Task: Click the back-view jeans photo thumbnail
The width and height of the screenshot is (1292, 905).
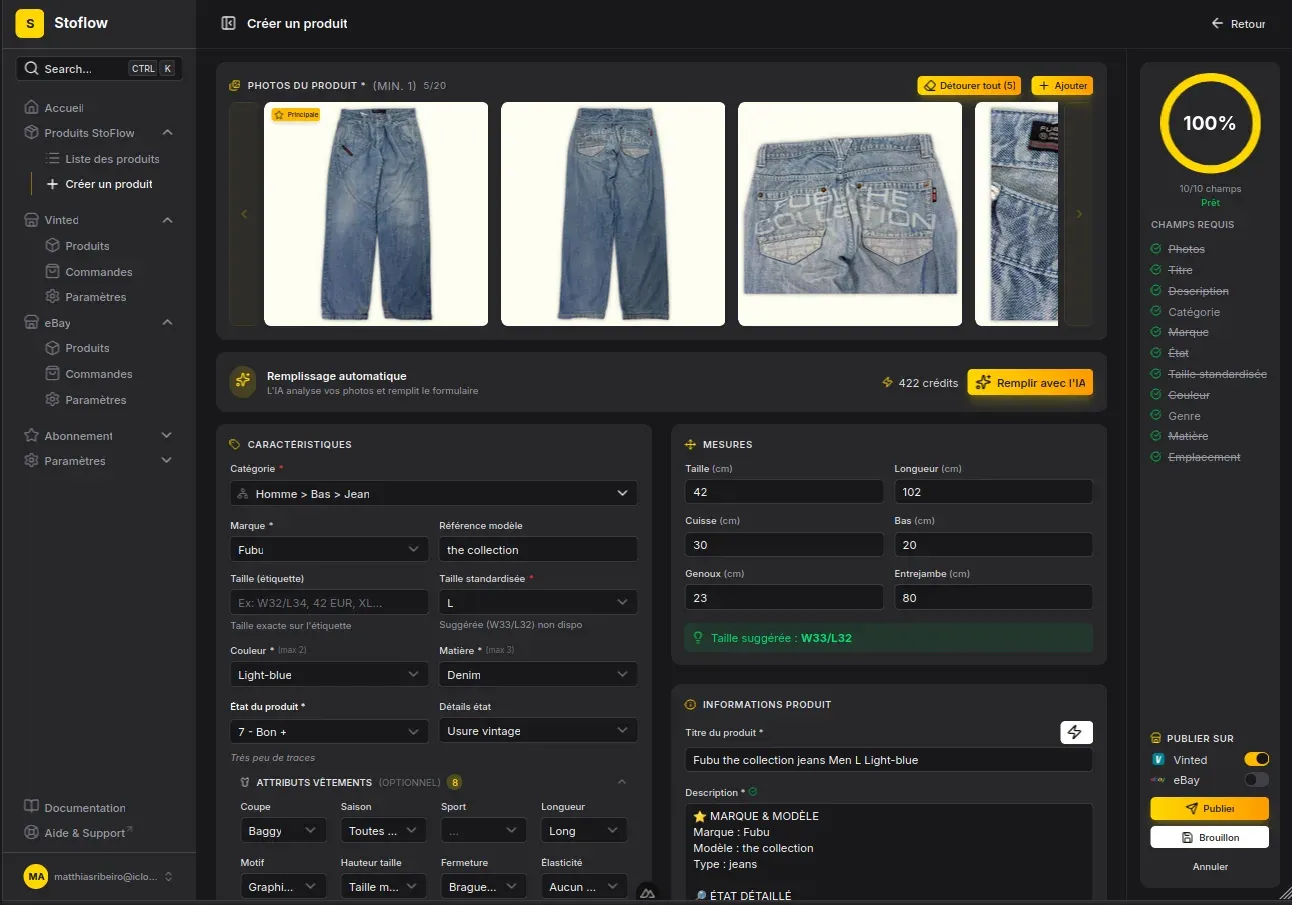Action: [x=613, y=213]
